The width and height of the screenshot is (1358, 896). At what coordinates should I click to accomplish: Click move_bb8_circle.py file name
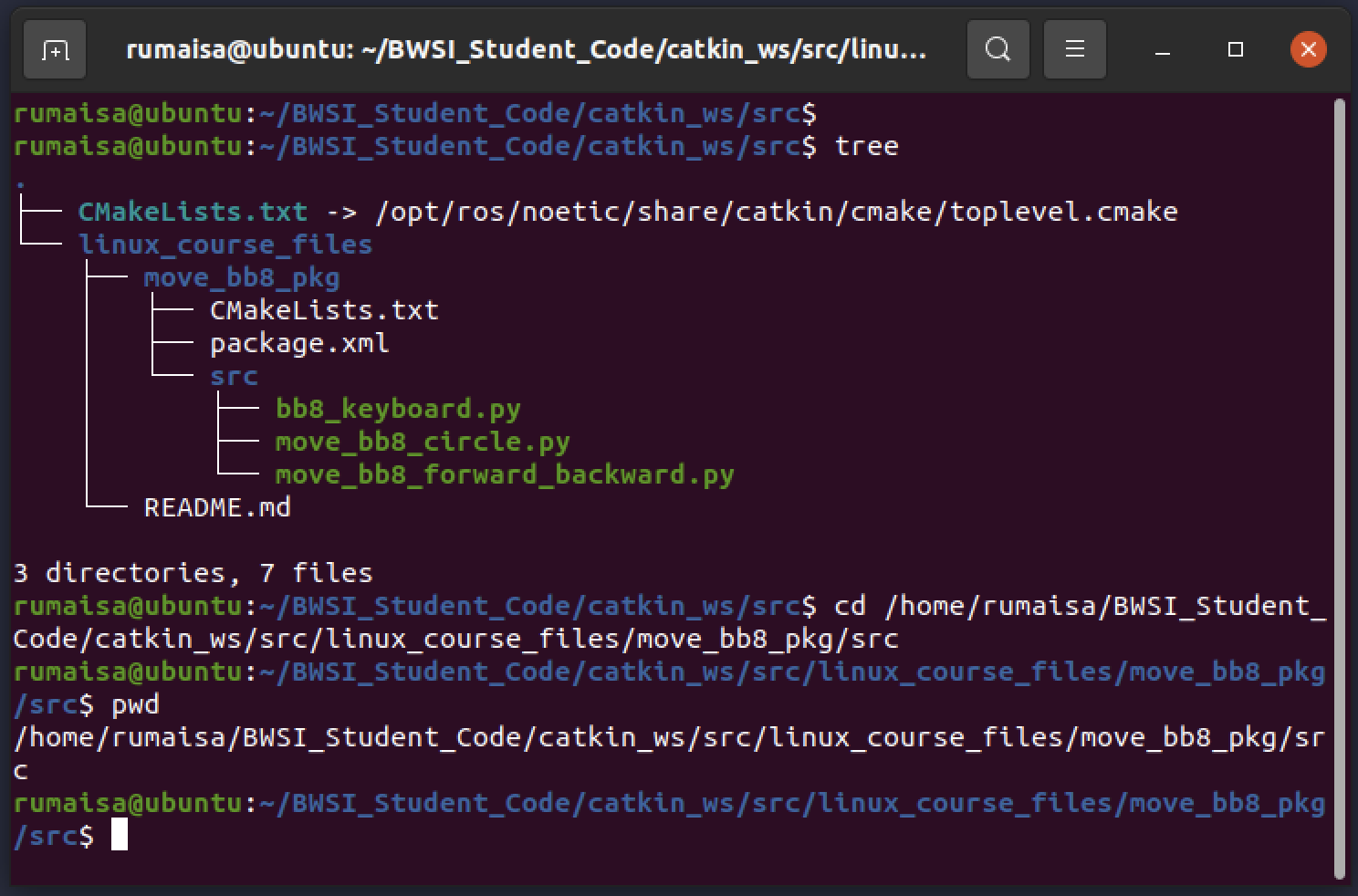coord(423,442)
